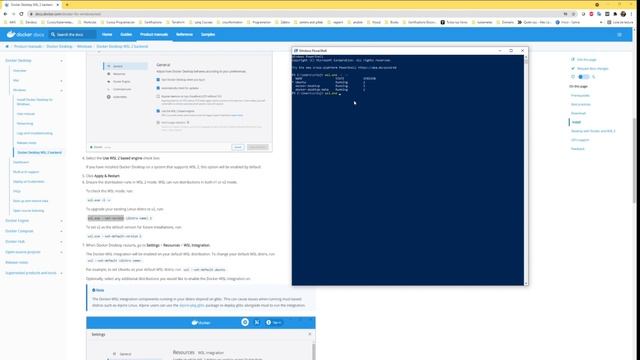Click the Windows breadcrumb link
Image resolution: width=640 pixels, height=360 pixels.
pyautogui.click(x=84, y=47)
